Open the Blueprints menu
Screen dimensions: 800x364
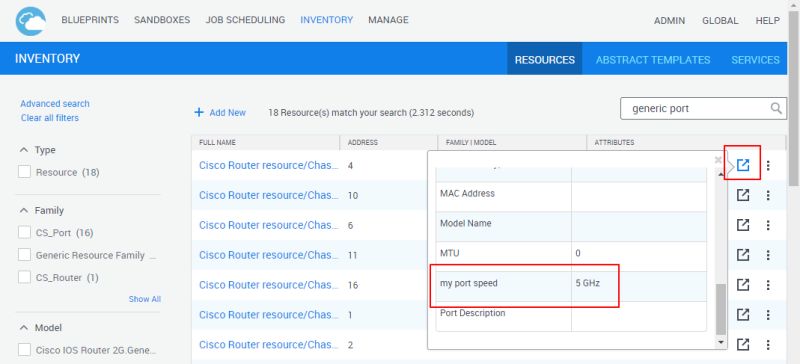90,20
